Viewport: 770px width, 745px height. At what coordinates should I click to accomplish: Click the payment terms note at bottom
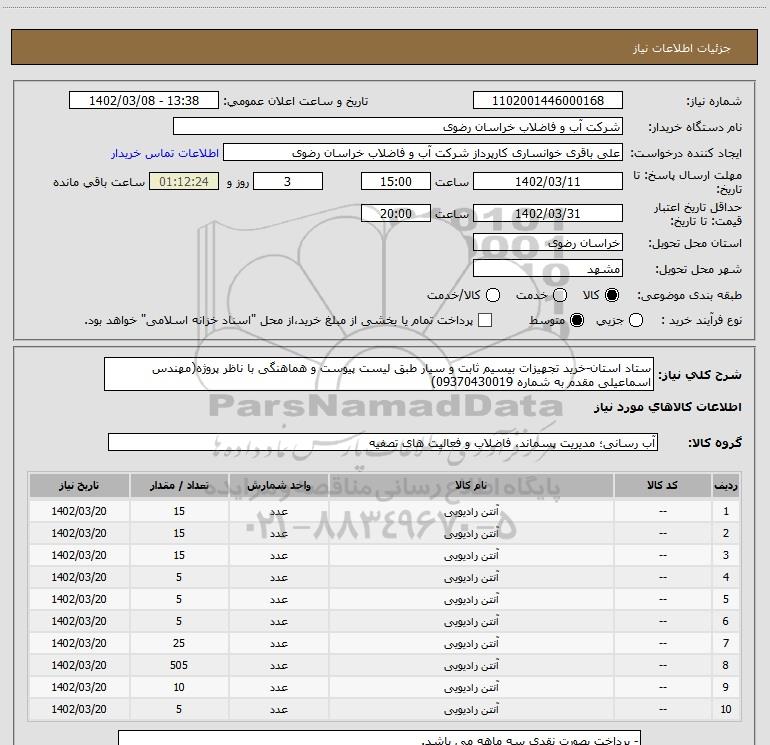click(380, 738)
